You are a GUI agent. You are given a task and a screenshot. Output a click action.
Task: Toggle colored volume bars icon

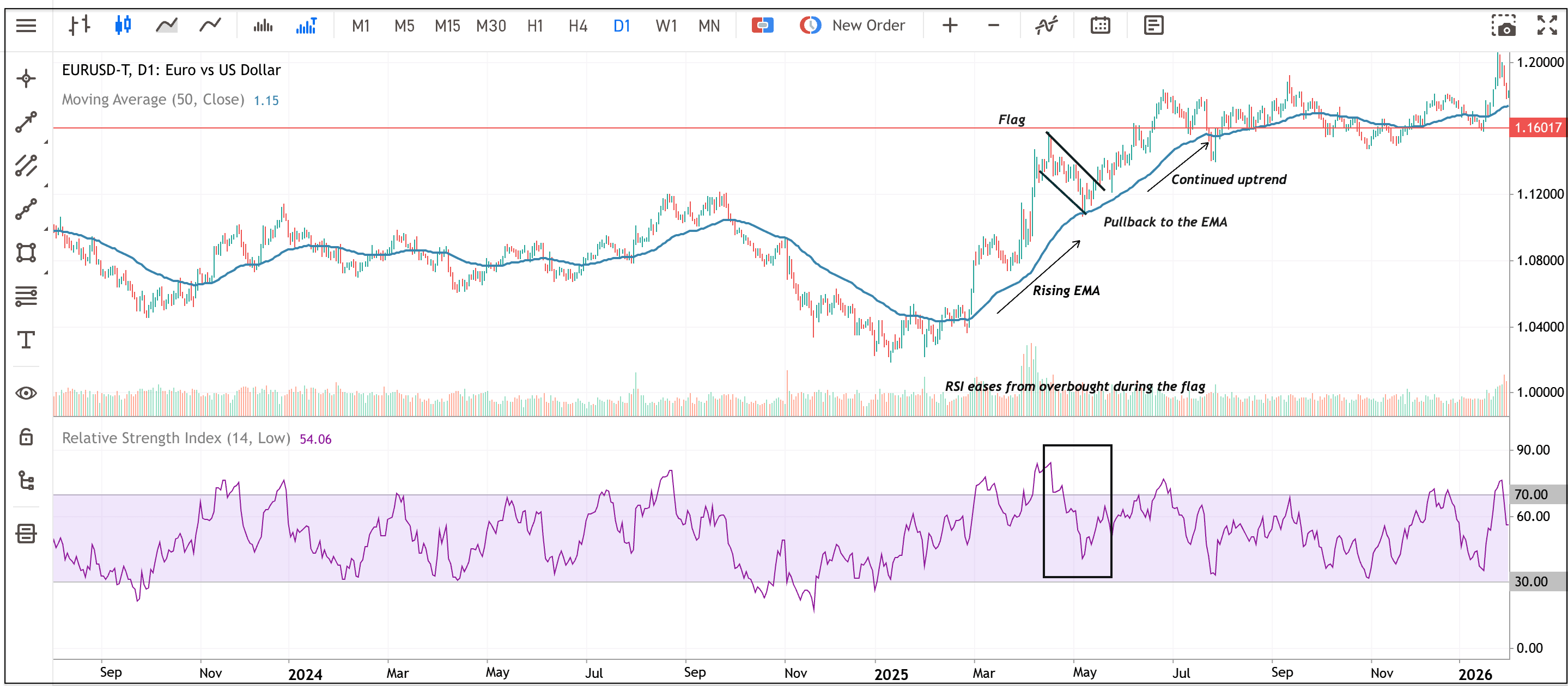[306, 26]
